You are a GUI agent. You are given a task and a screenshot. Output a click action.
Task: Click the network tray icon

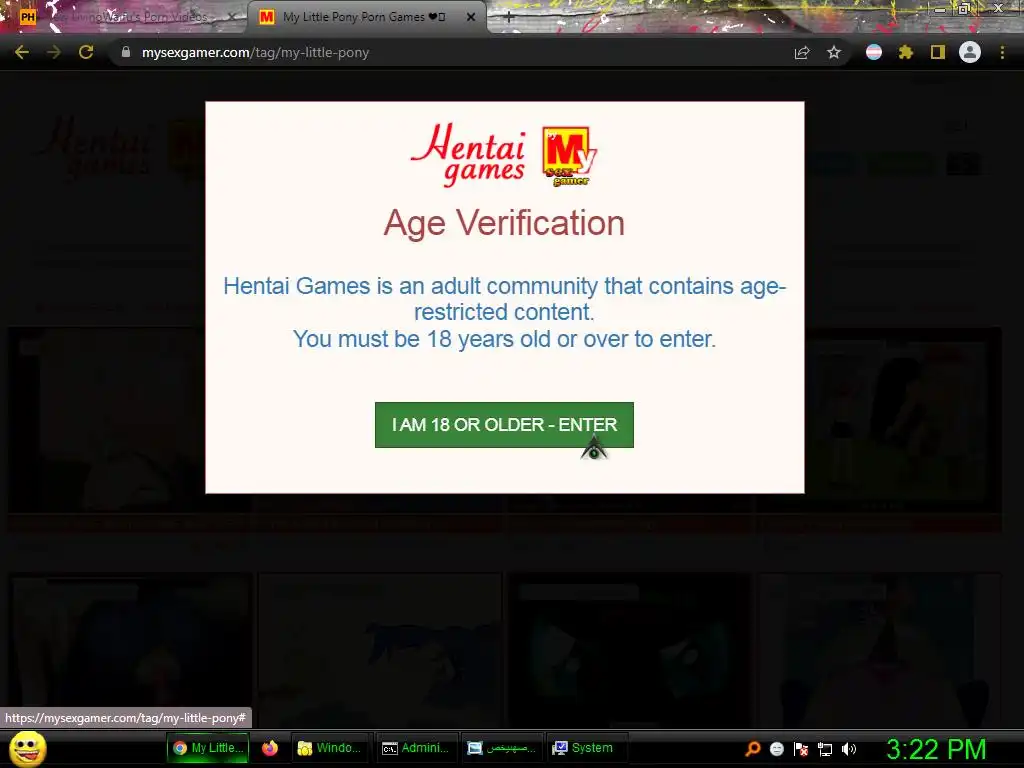coord(825,749)
